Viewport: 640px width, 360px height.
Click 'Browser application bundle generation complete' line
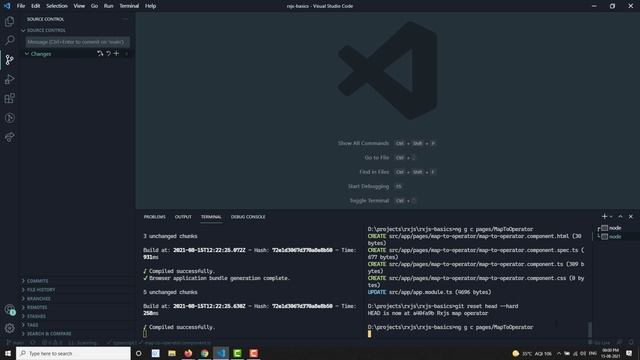click(x=217, y=278)
